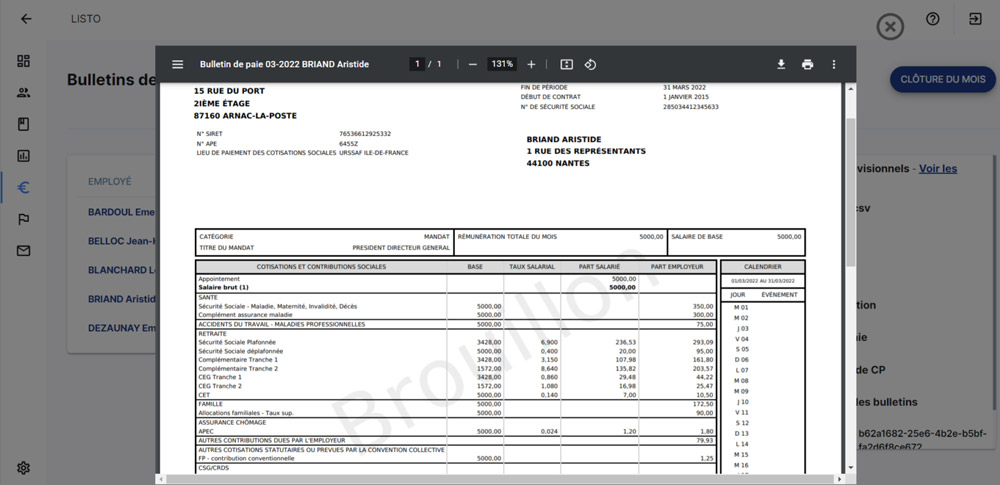1000x485 pixels.
Task: Toggle the PDF viewer sidebar menu
Action: tap(178, 64)
